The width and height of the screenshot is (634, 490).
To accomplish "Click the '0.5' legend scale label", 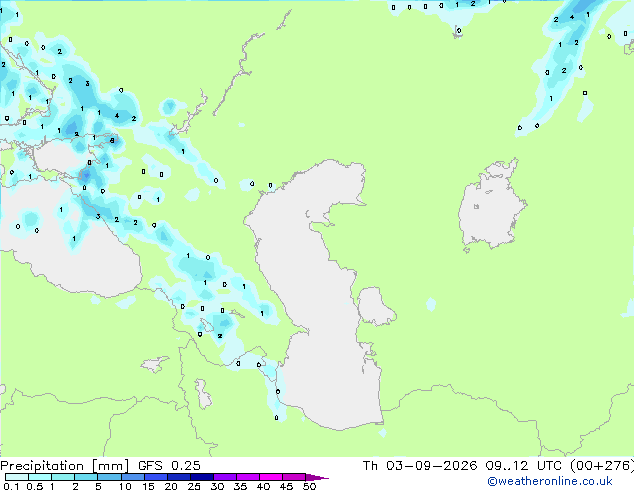I will coord(35,486).
